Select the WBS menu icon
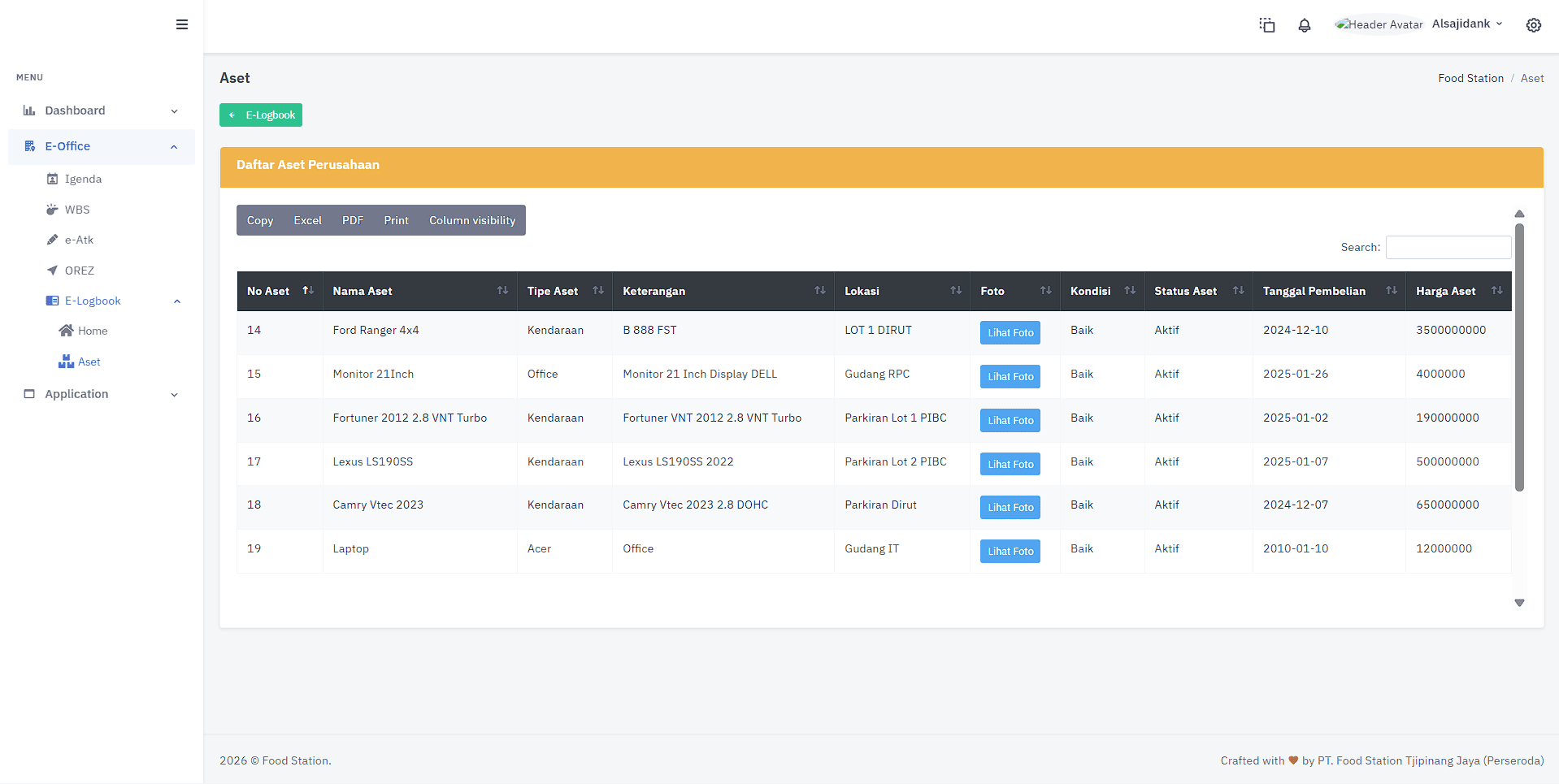Viewport: 1559px width, 784px height. coord(53,210)
